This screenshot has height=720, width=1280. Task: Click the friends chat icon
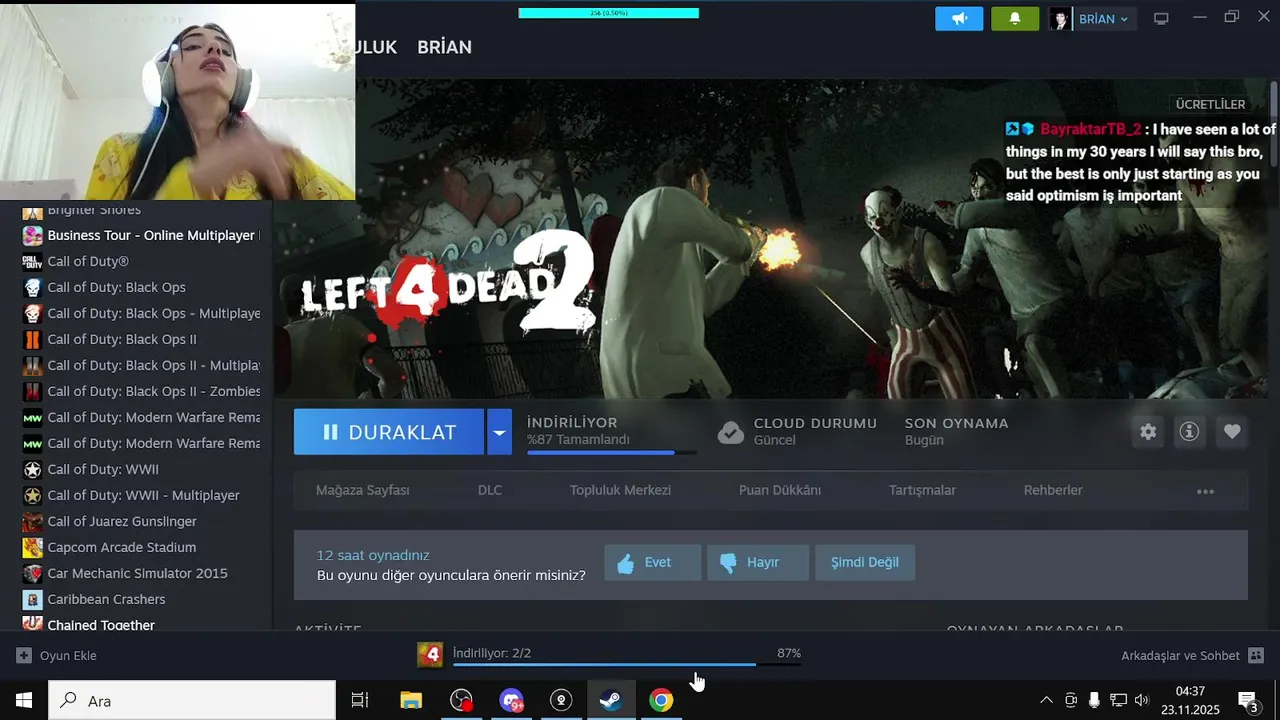[1256, 656]
